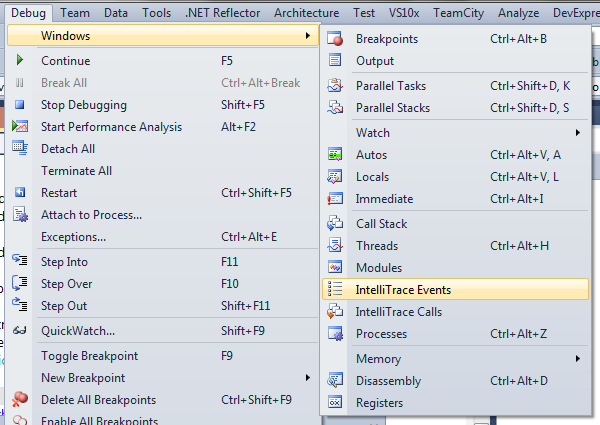
Task: Click the IntelliTrace Events icon
Action: [336, 290]
